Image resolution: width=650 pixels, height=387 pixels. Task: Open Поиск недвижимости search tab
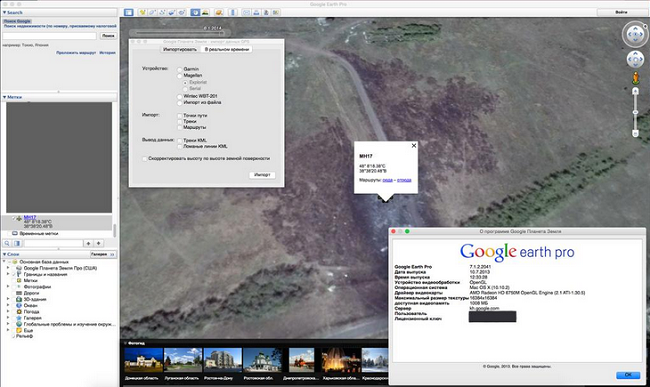point(60,26)
